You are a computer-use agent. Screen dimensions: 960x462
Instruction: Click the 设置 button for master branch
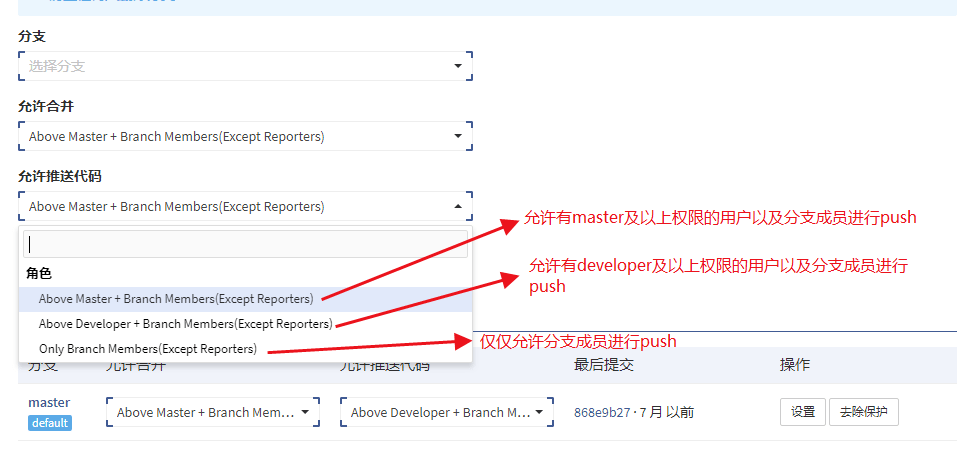click(803, 412)
